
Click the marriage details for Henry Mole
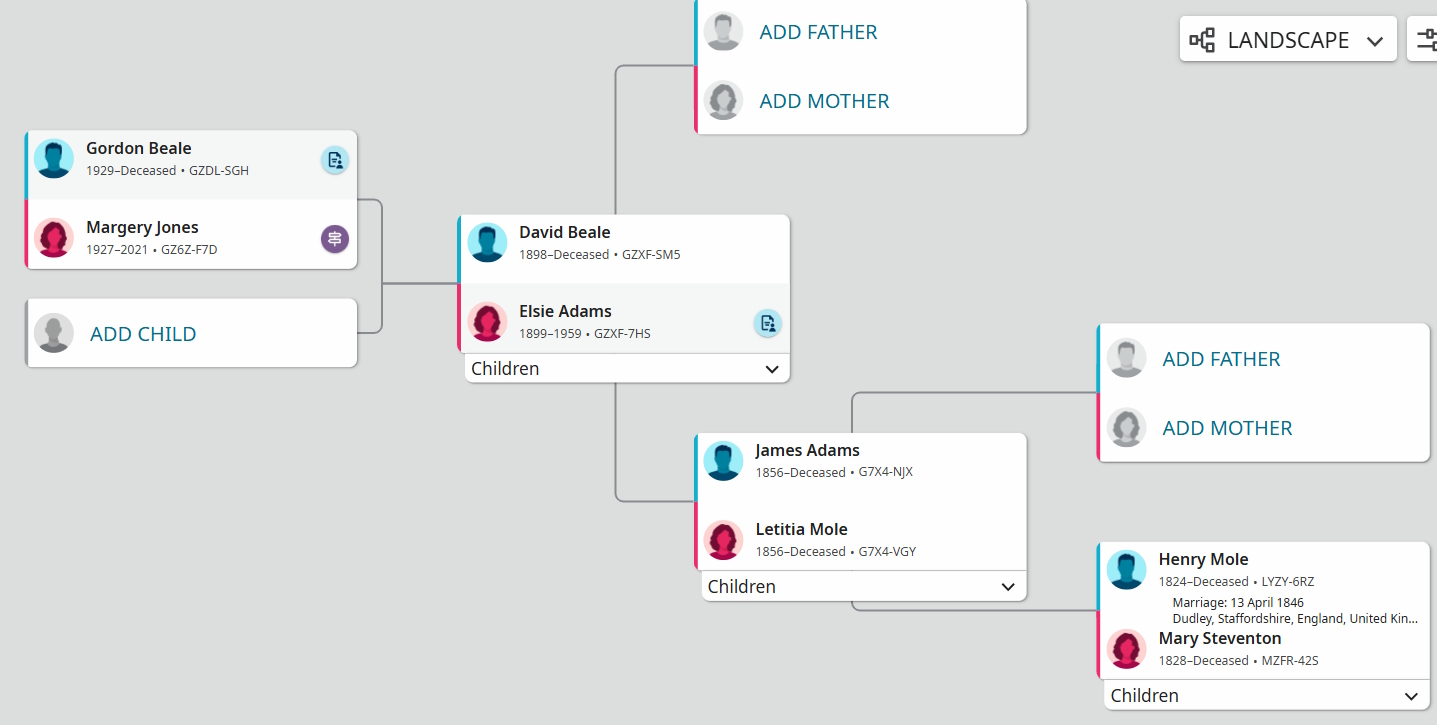(x=1294, y=611)
